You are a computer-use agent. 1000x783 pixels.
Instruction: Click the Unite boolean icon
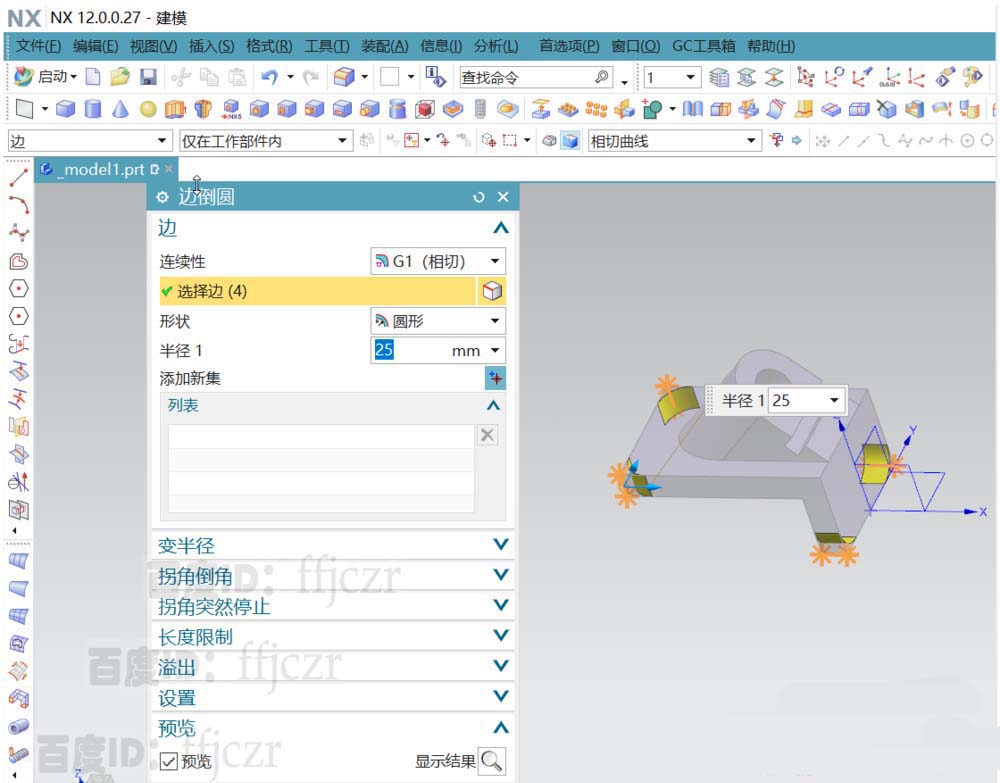point(651,109)
